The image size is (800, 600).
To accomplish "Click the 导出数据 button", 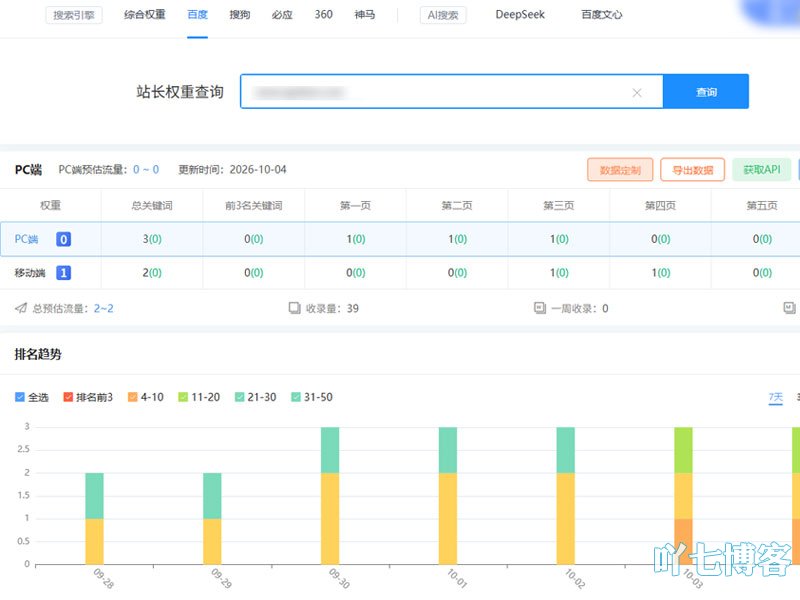I will (692, 170).
